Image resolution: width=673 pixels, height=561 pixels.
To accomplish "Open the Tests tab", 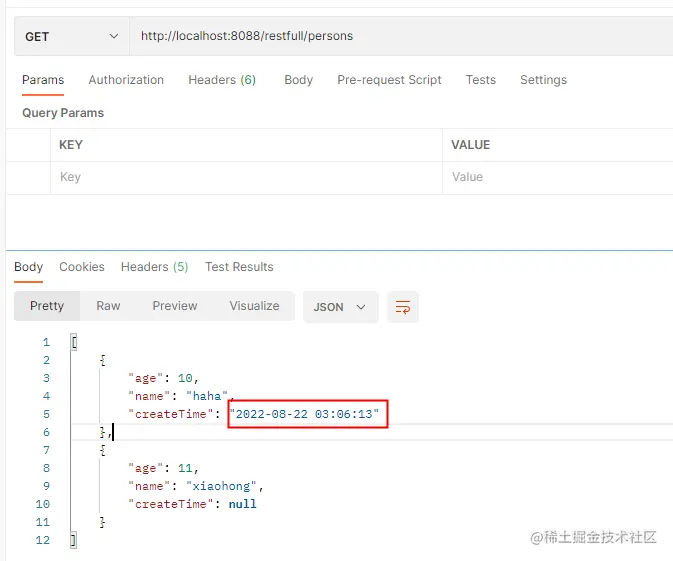I will [481, 80].
